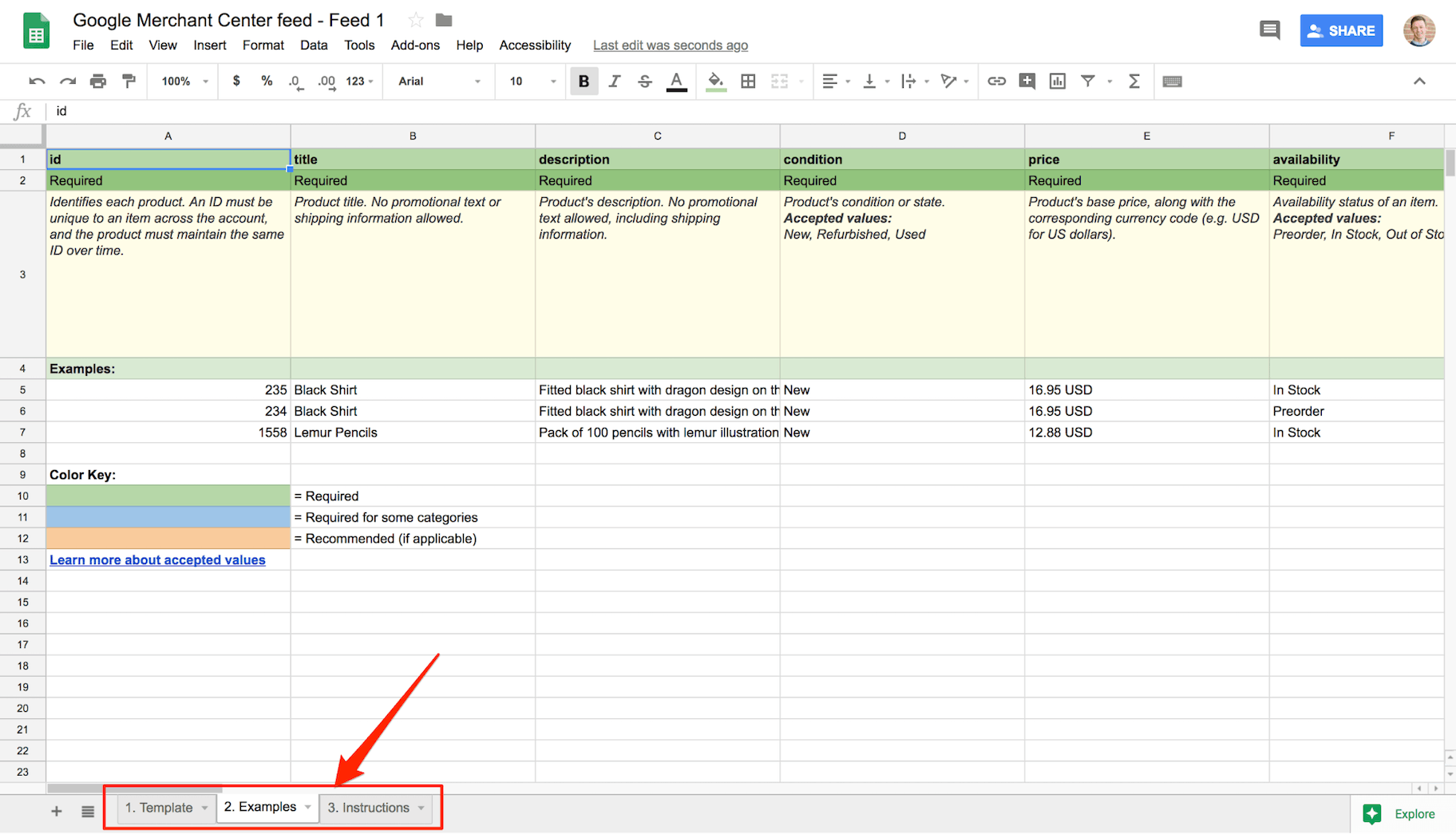Toggle italic formatting
The height and width of the screenshot is (834, 1456).
(x=614, y=81)
